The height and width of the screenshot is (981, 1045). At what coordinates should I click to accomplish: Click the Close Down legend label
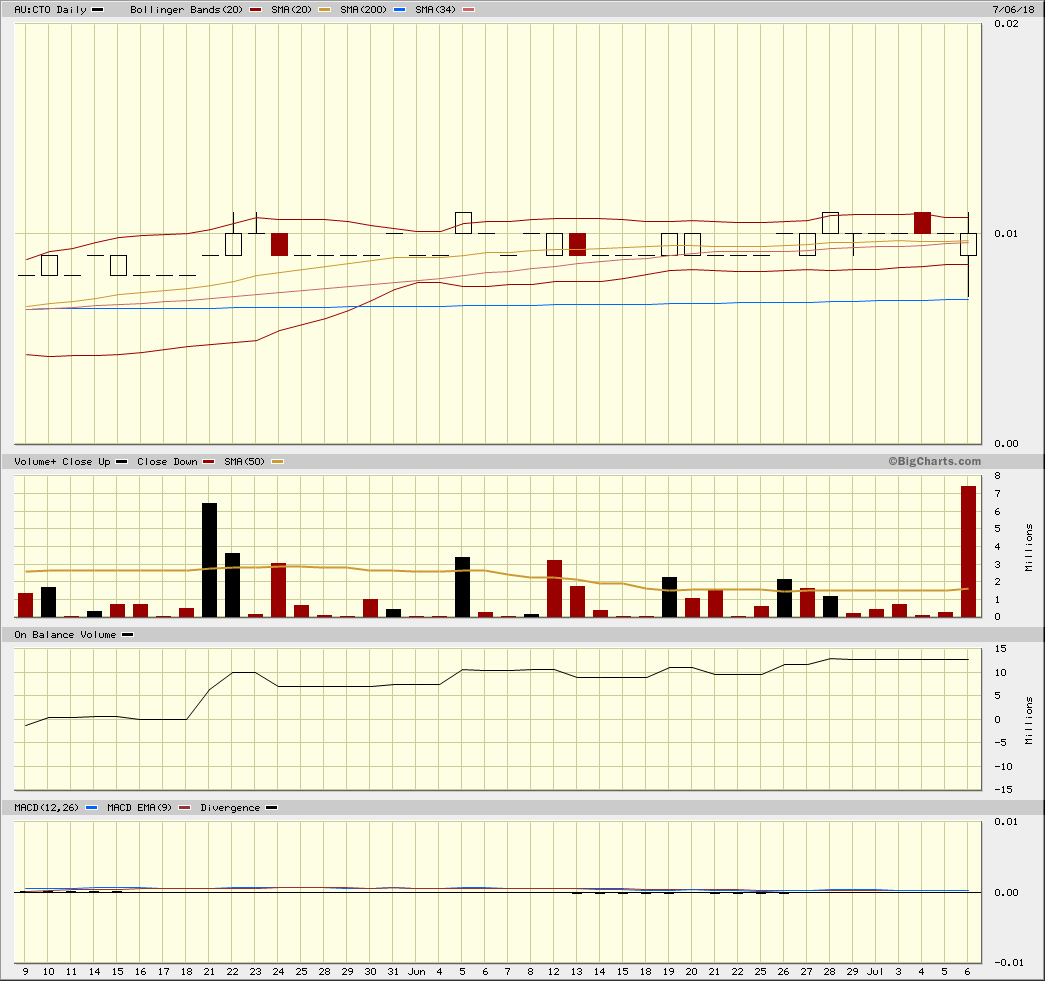pyautogui.click(x=167, y=462)
